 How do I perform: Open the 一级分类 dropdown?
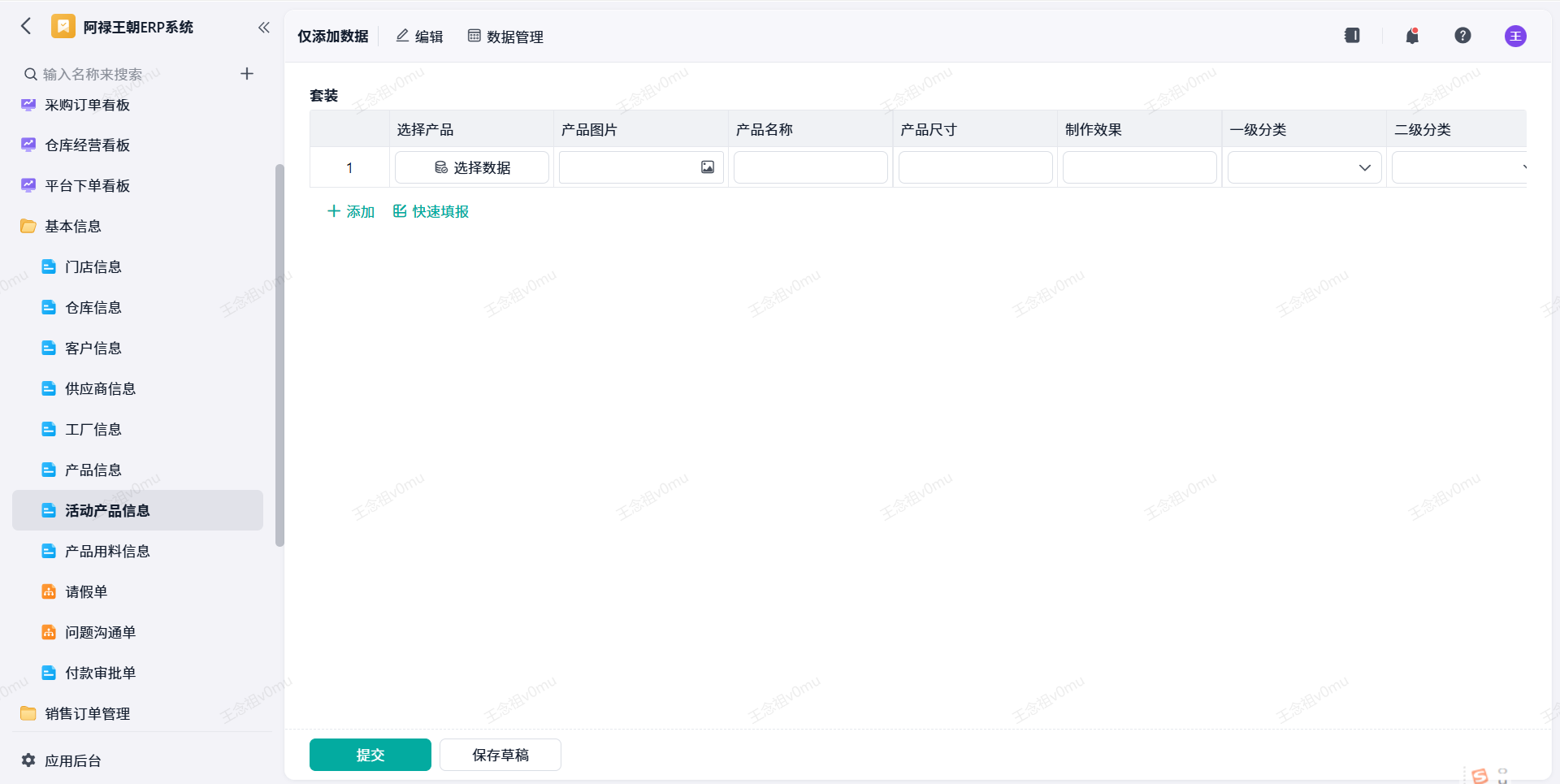coord(1305,167)
